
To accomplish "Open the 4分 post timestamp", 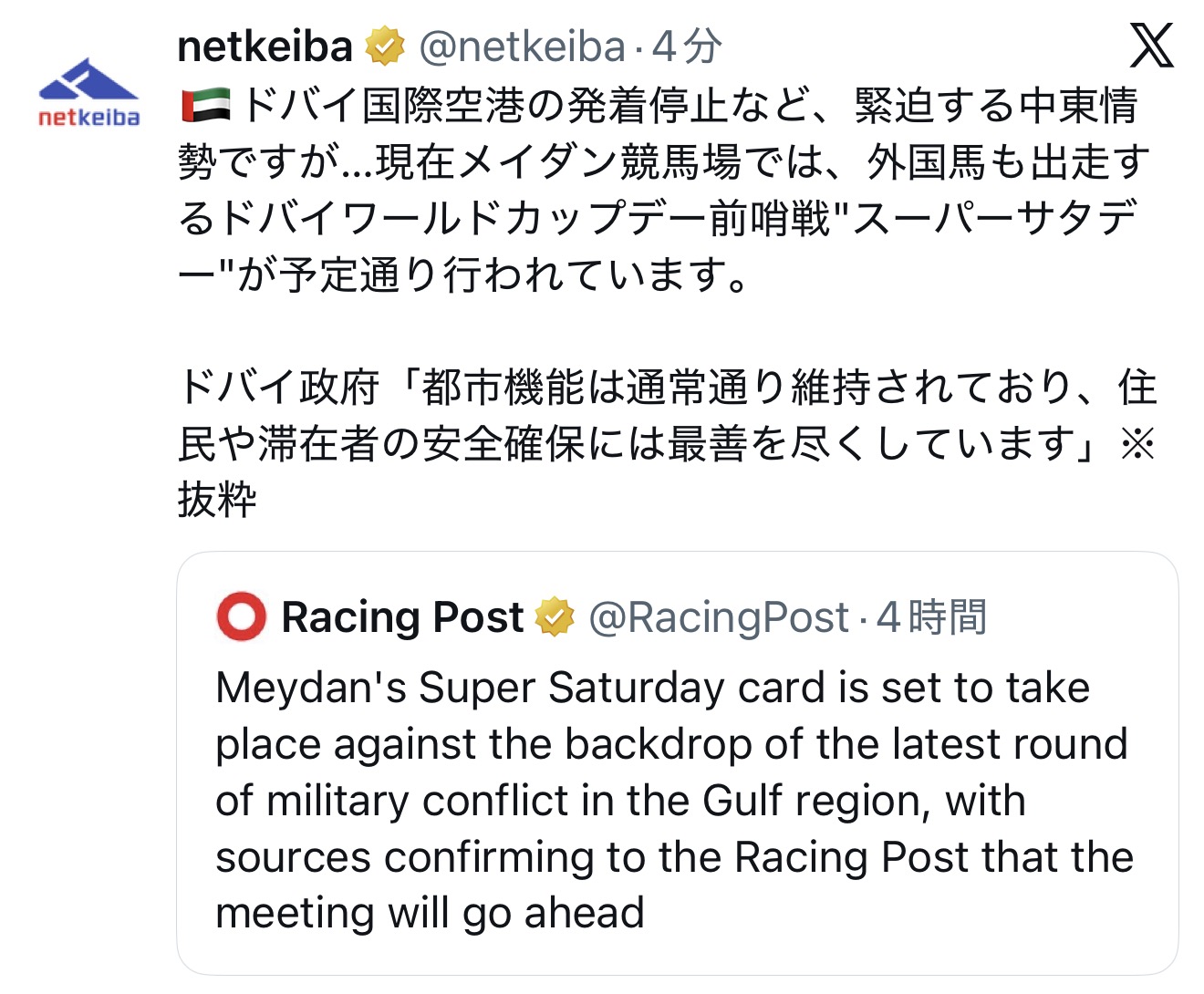I will click(x=687, y=47).
